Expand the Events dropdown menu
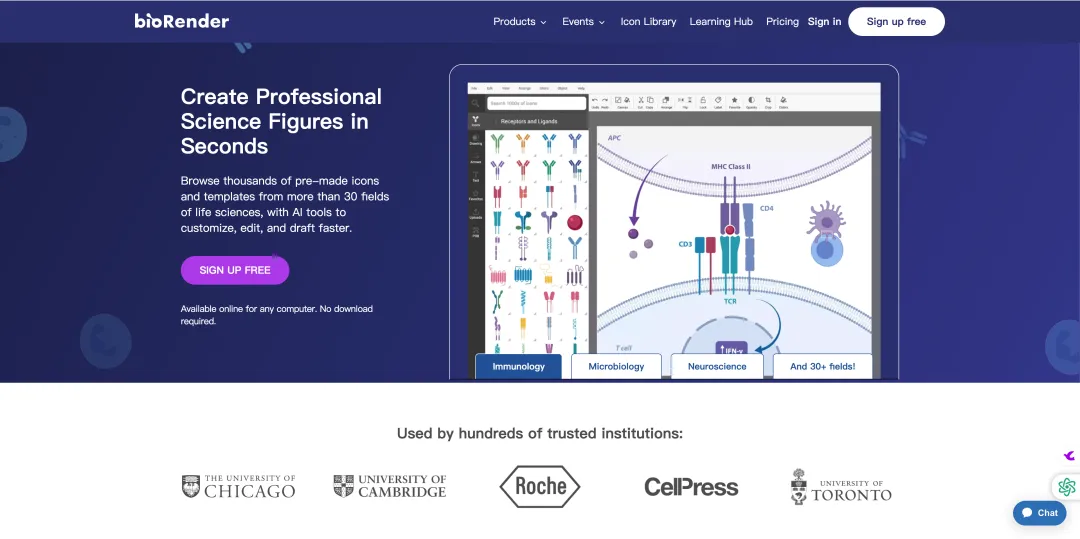The image size is (1080, 539). click(583, 21)
